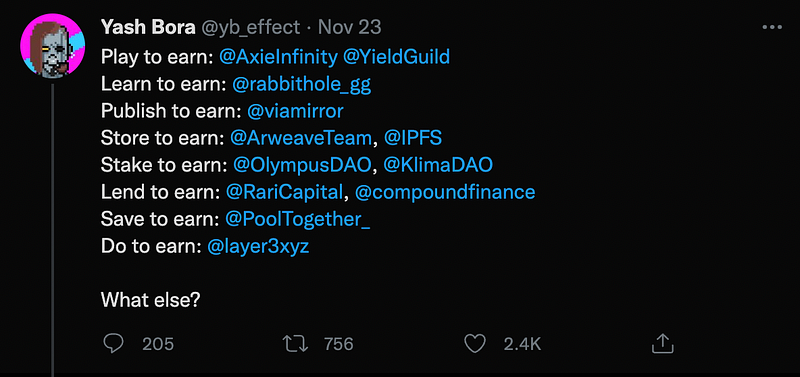
Task: Open the three-dot more options menu
Action: pyautogui.click(x=772, y=28)
